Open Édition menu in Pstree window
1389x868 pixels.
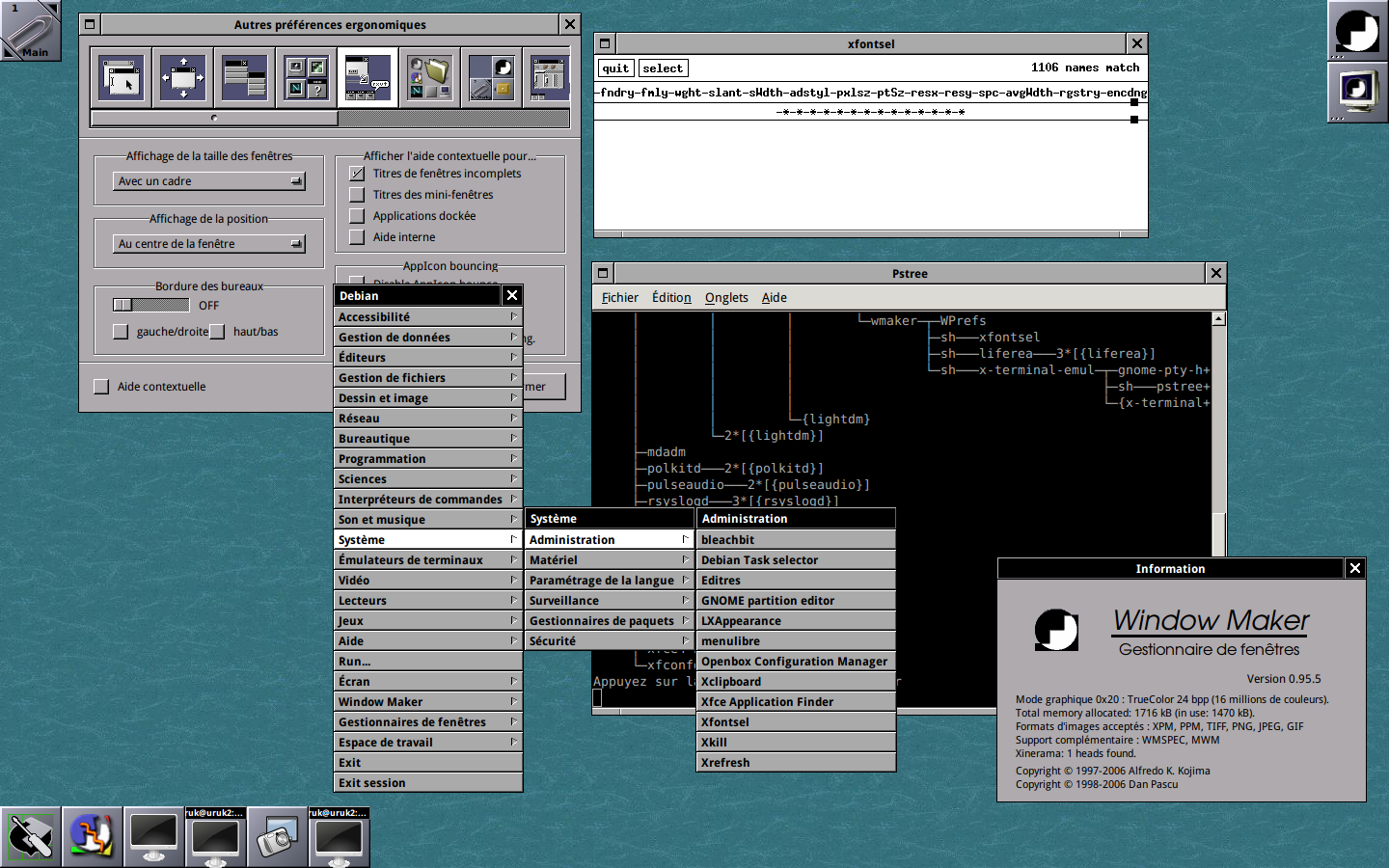pos(671,297)
